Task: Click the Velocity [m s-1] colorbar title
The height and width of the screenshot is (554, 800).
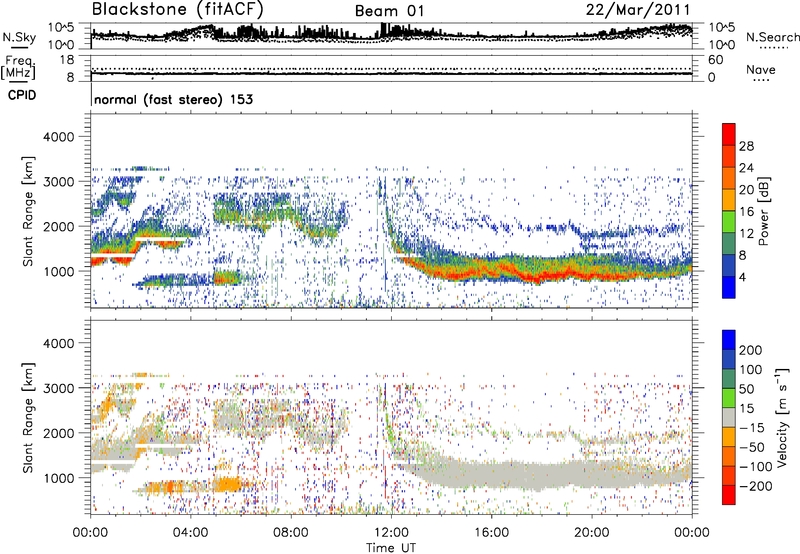Action: pyautogui.click(x=782, y=417)
